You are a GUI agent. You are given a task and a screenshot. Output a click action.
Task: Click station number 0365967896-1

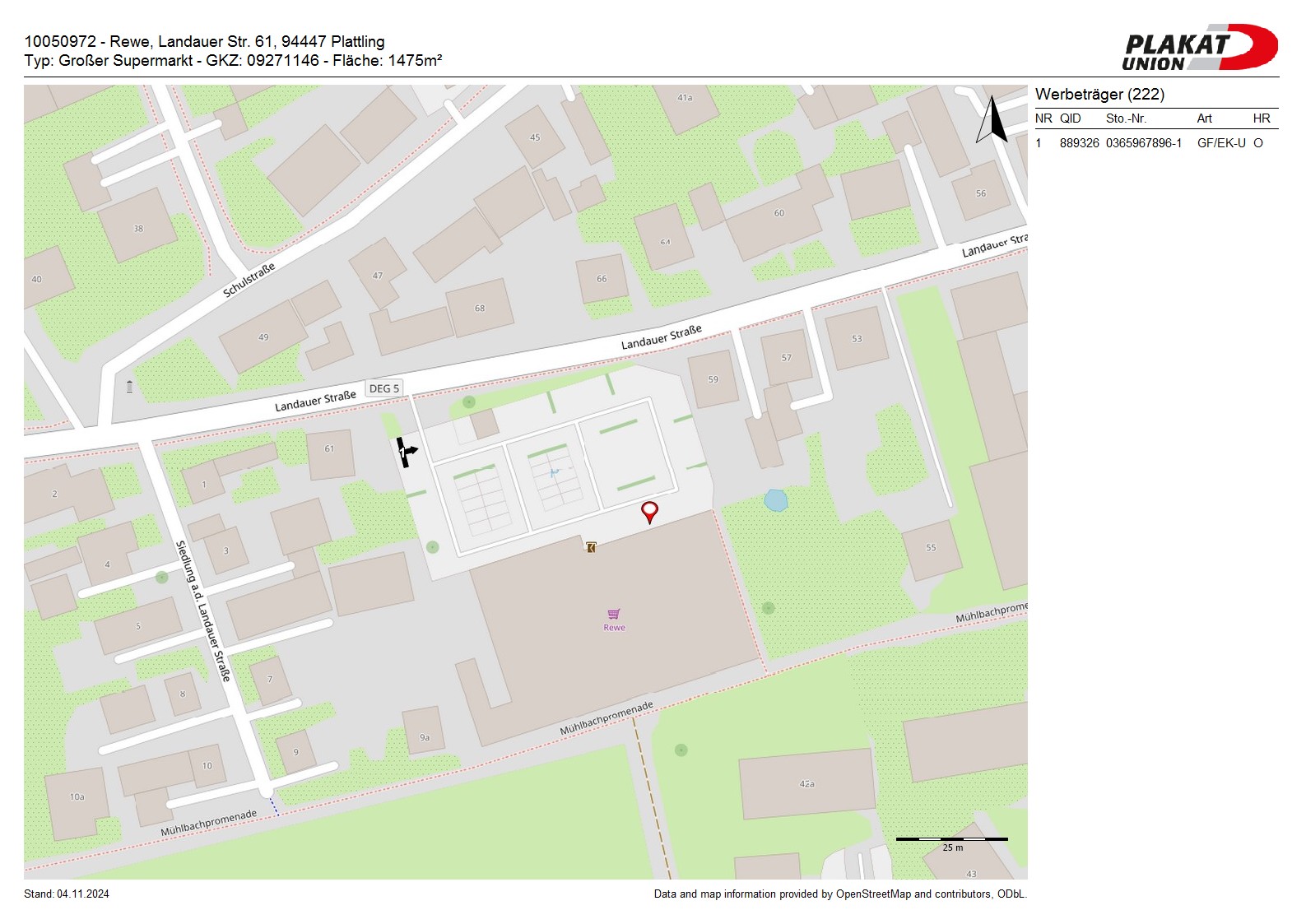1143,143
